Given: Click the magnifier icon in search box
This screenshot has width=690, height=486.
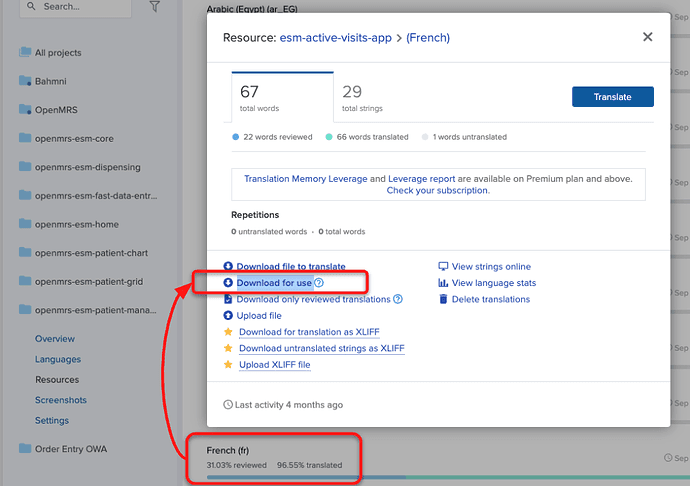Looking at the screenshot, I should point(31,6).
